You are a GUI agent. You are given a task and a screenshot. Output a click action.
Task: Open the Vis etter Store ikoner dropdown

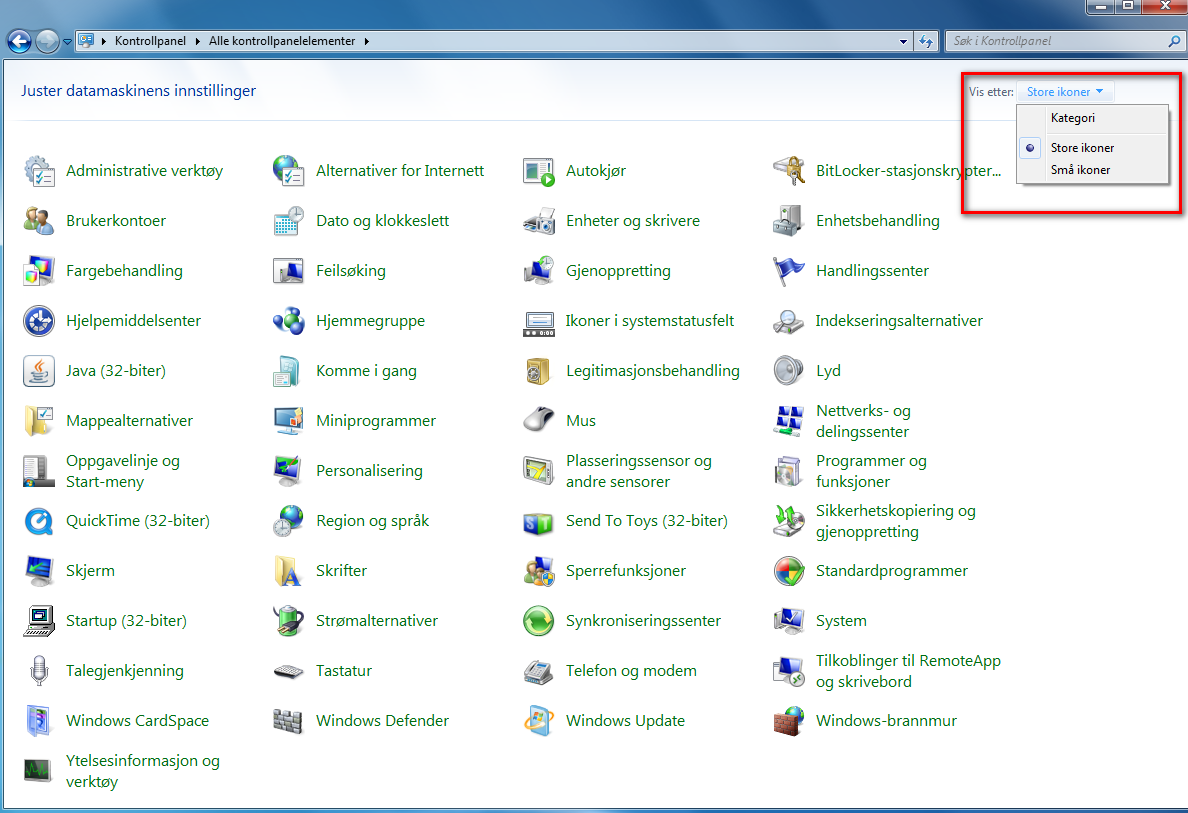point(1065,92)
